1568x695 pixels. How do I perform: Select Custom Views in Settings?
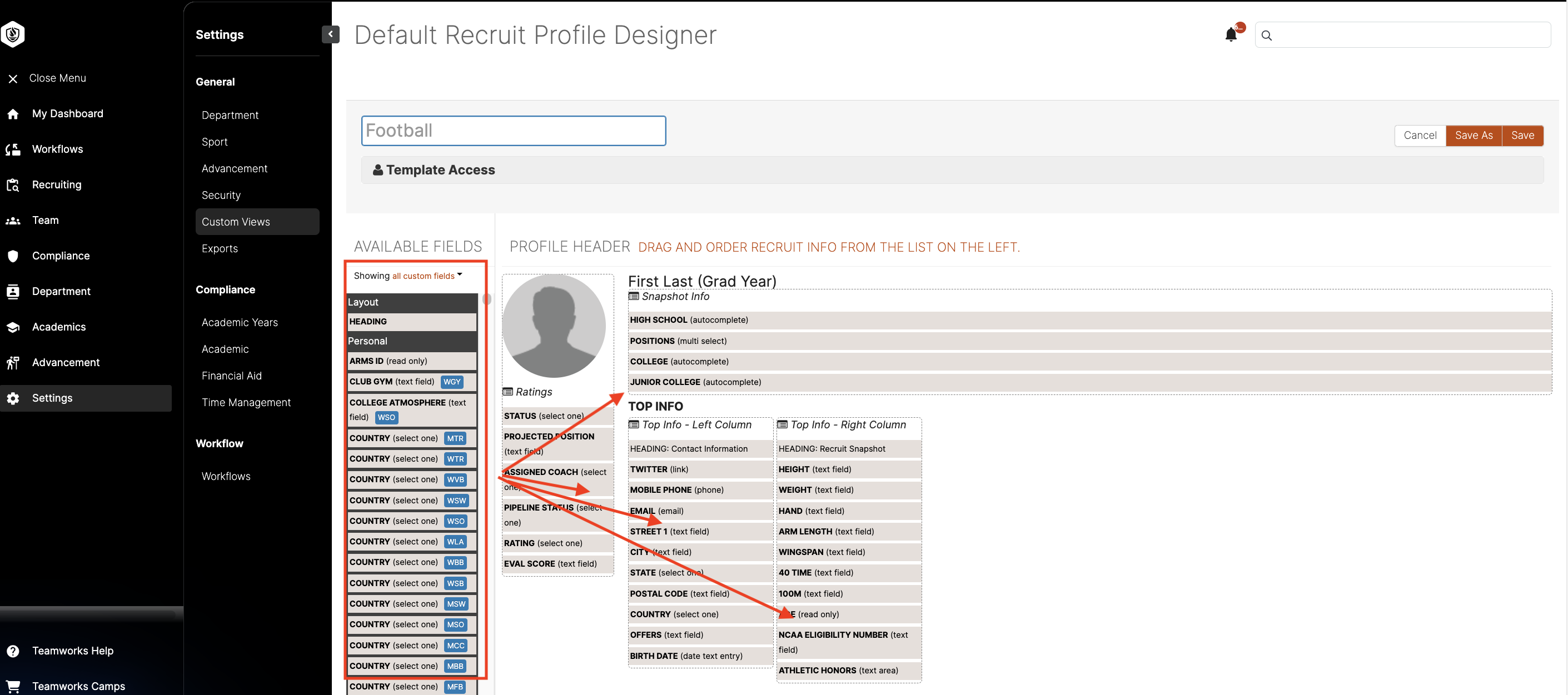[257, 222]
